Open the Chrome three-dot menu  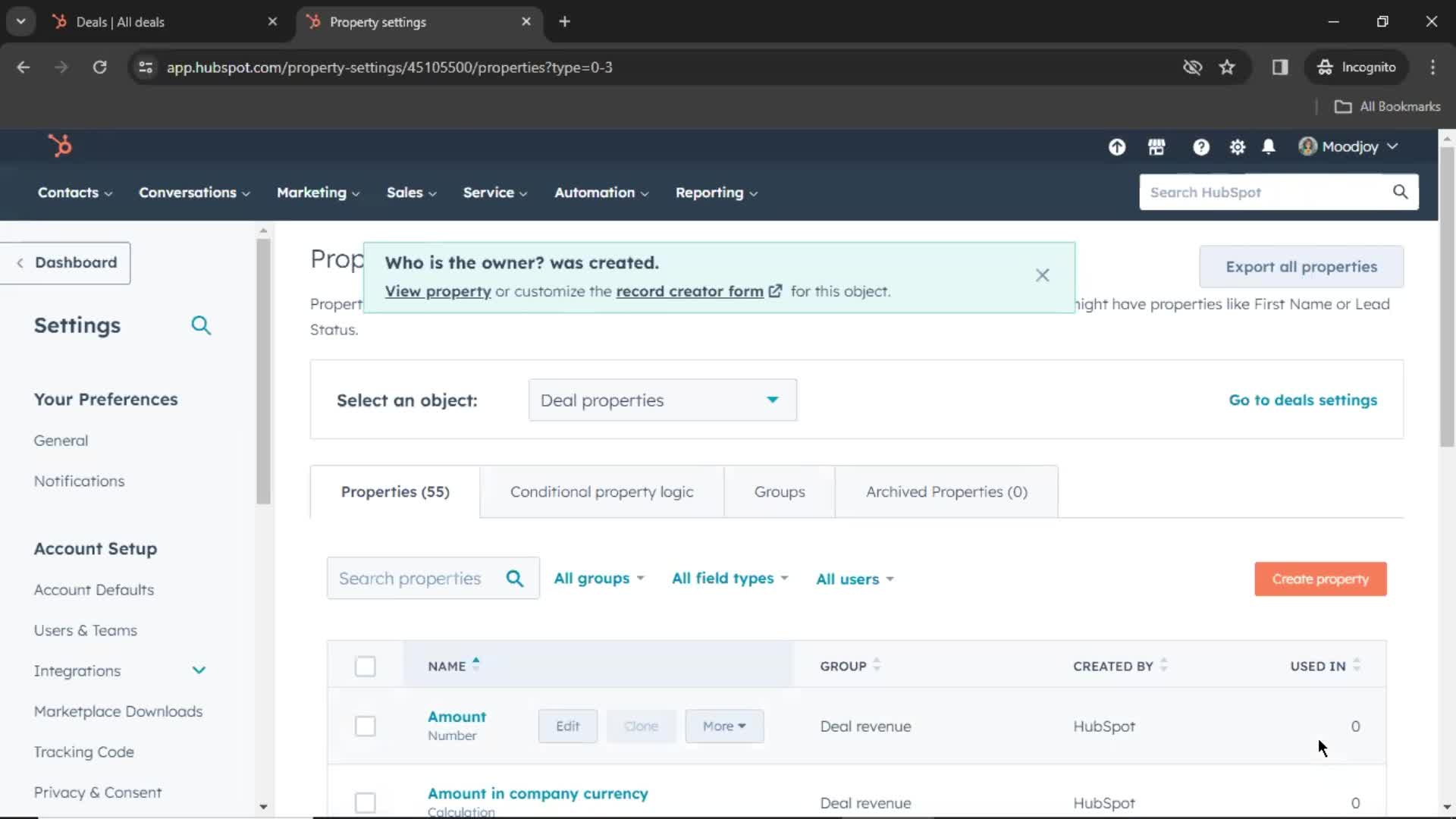[x=1432, y=67]
